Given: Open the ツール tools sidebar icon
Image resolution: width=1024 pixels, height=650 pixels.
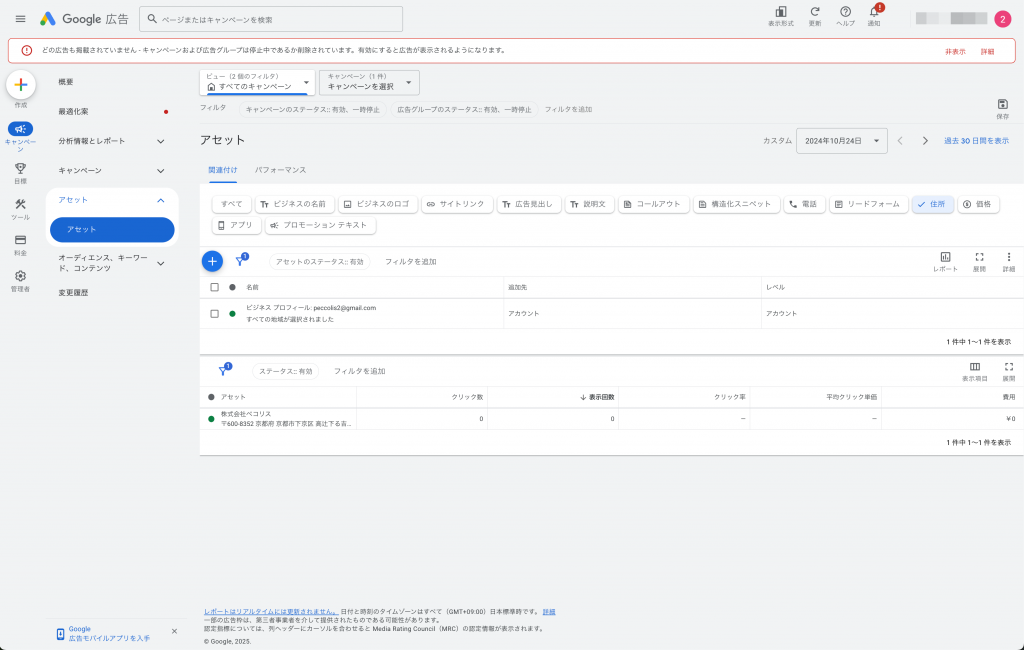Looking at the screenshot, I should tap(20, 205).
